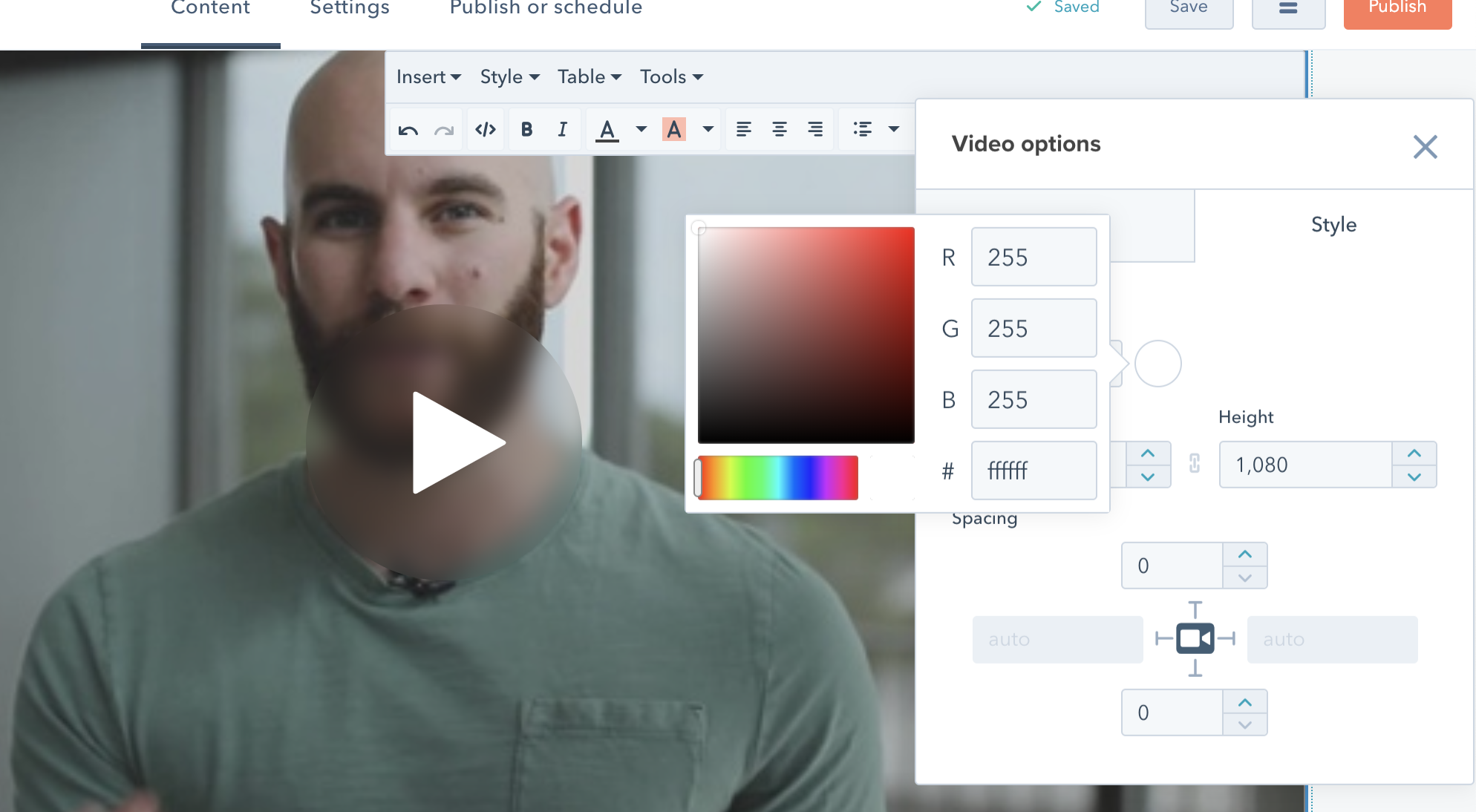
Task: Click the R value field
Action: click(x=1033, y=258)
